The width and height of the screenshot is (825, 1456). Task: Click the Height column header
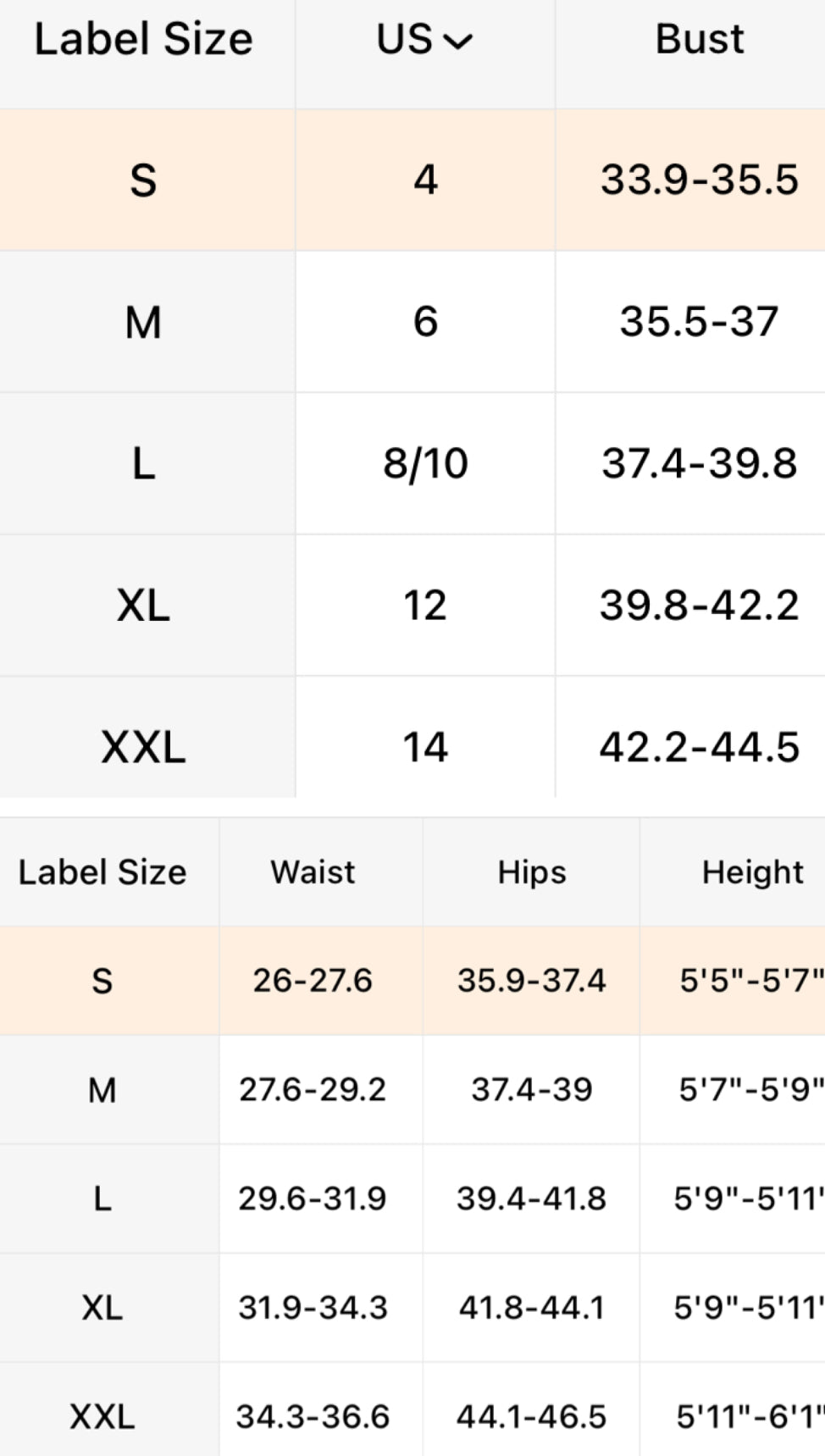coord(752,872)
